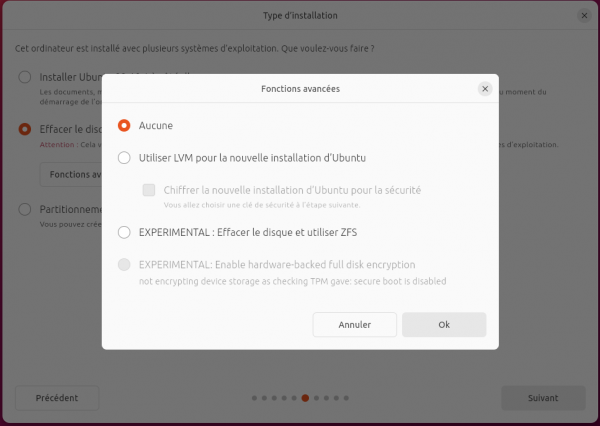Click the Type d'installation title bar
Screen dimensions: 600x426
(300, 16)
